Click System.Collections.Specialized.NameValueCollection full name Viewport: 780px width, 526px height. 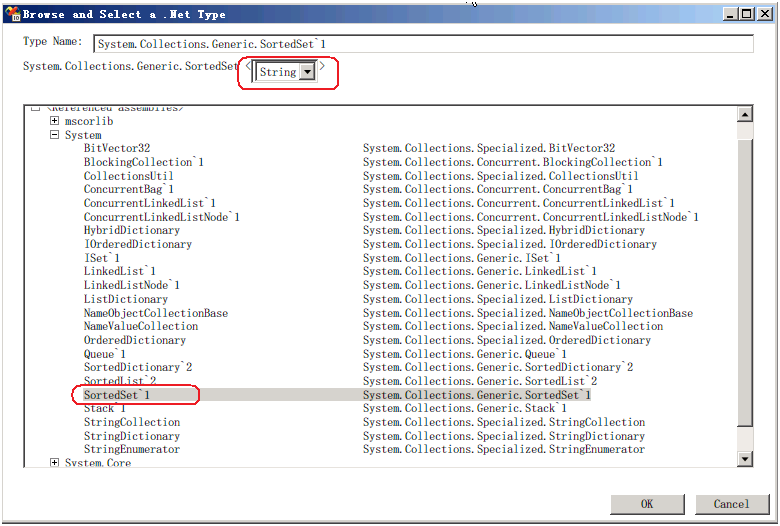[513, 326]
